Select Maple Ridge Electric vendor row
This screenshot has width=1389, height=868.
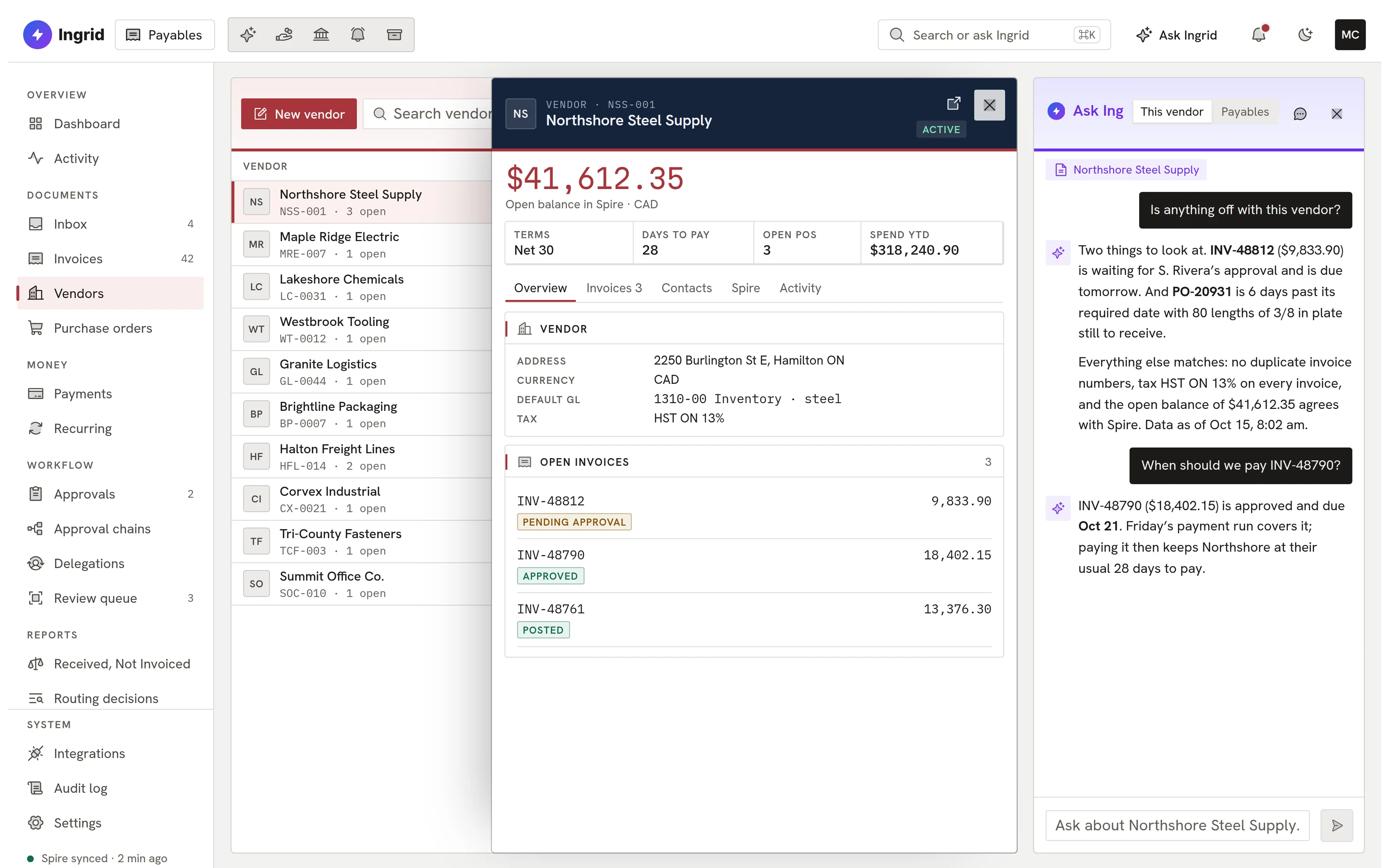tap(362, 244)
